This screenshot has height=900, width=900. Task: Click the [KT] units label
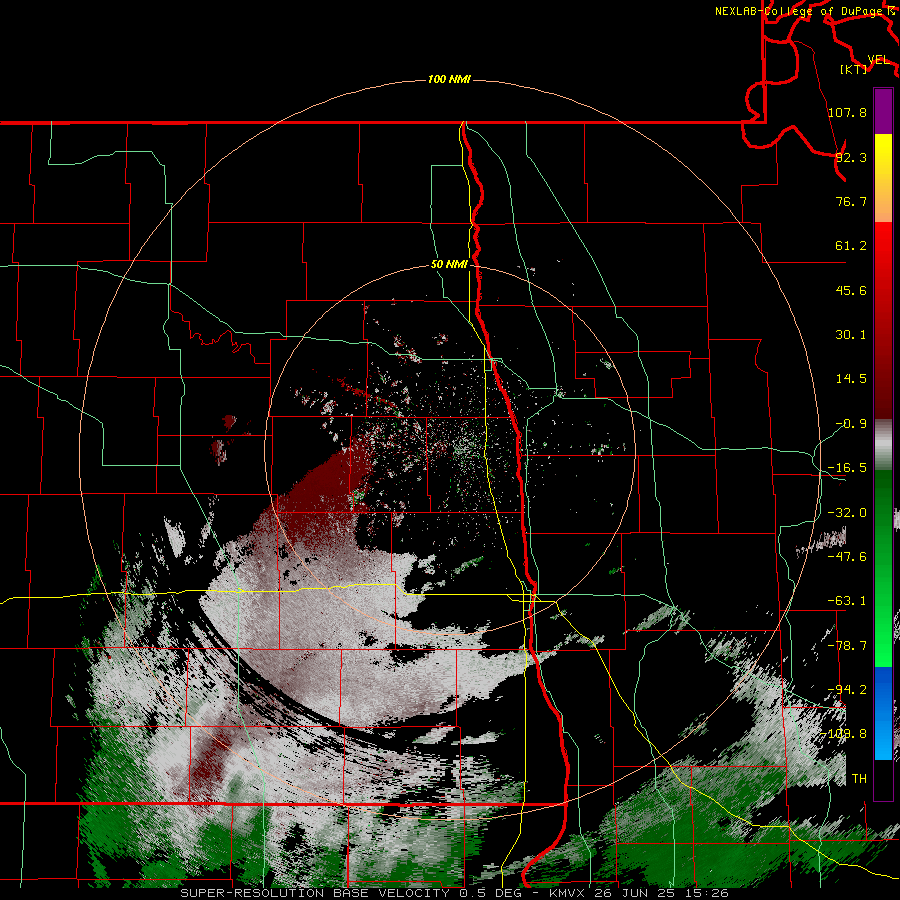[854, 69]
